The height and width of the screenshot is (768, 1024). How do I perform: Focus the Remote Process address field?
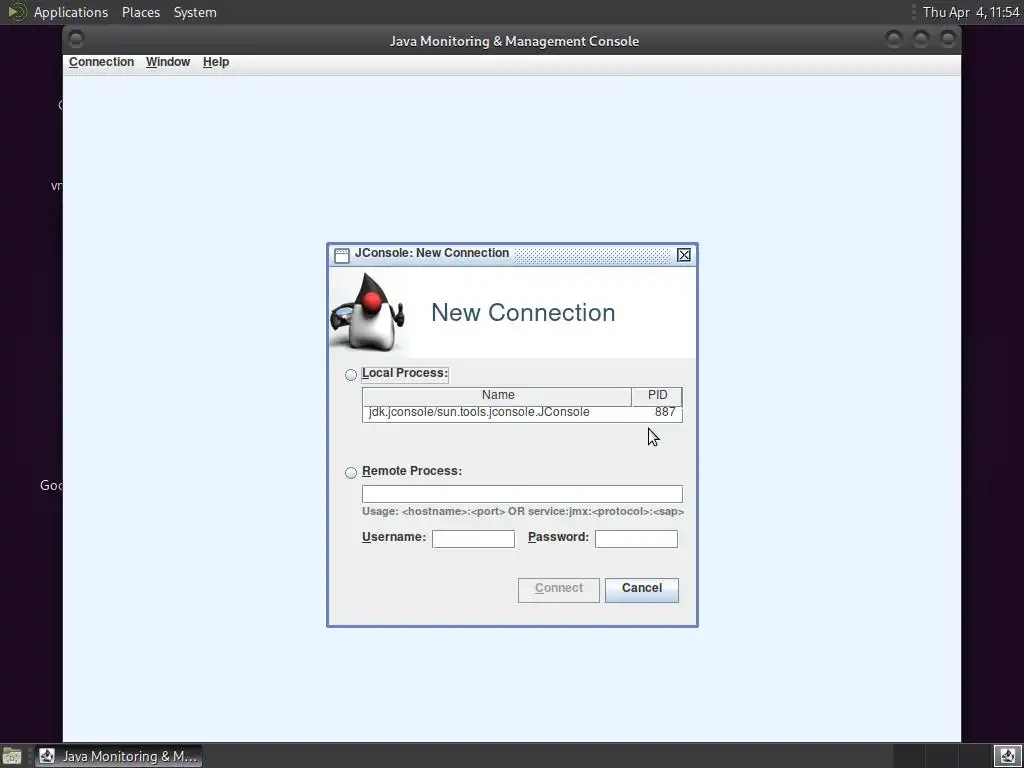pos(522,494)
